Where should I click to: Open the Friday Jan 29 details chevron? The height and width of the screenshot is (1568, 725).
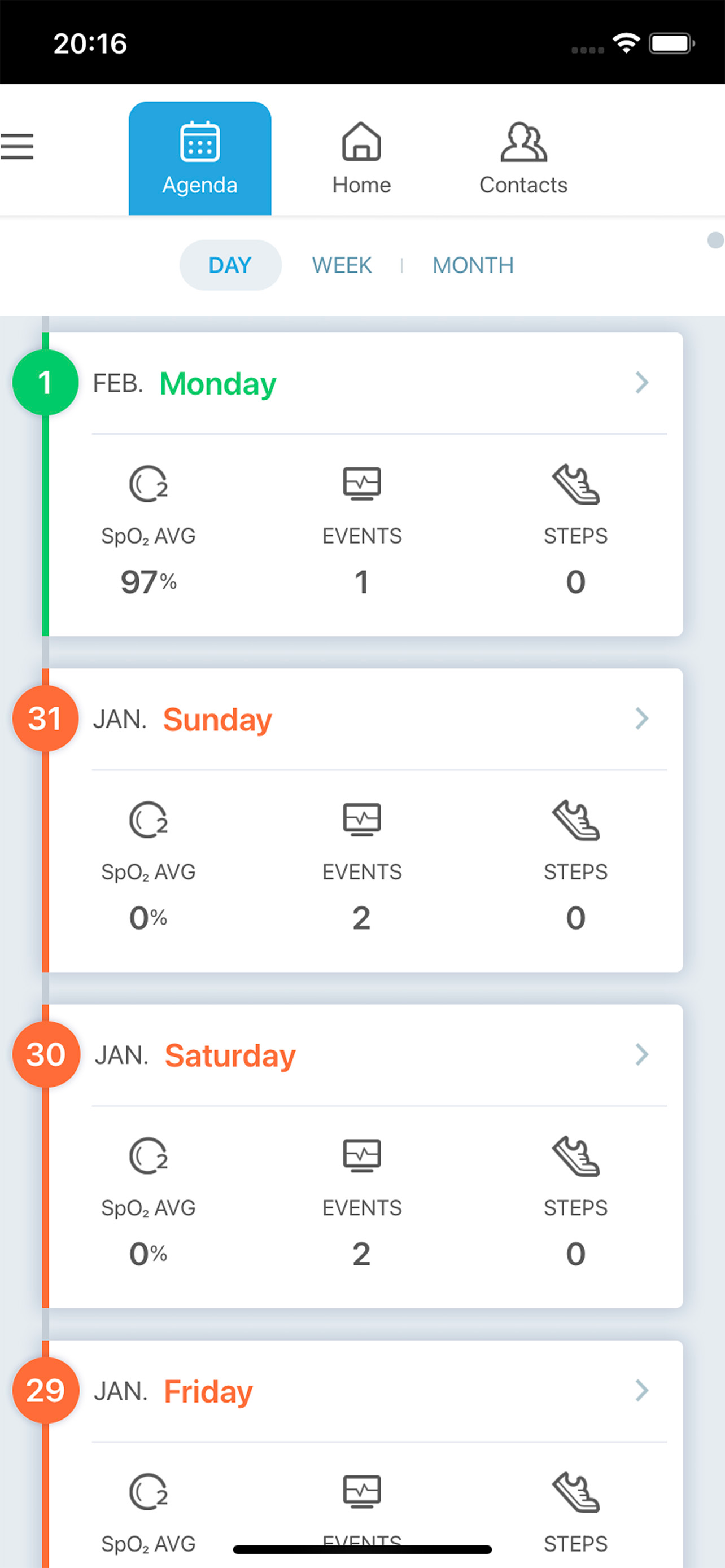[641, 1391]
